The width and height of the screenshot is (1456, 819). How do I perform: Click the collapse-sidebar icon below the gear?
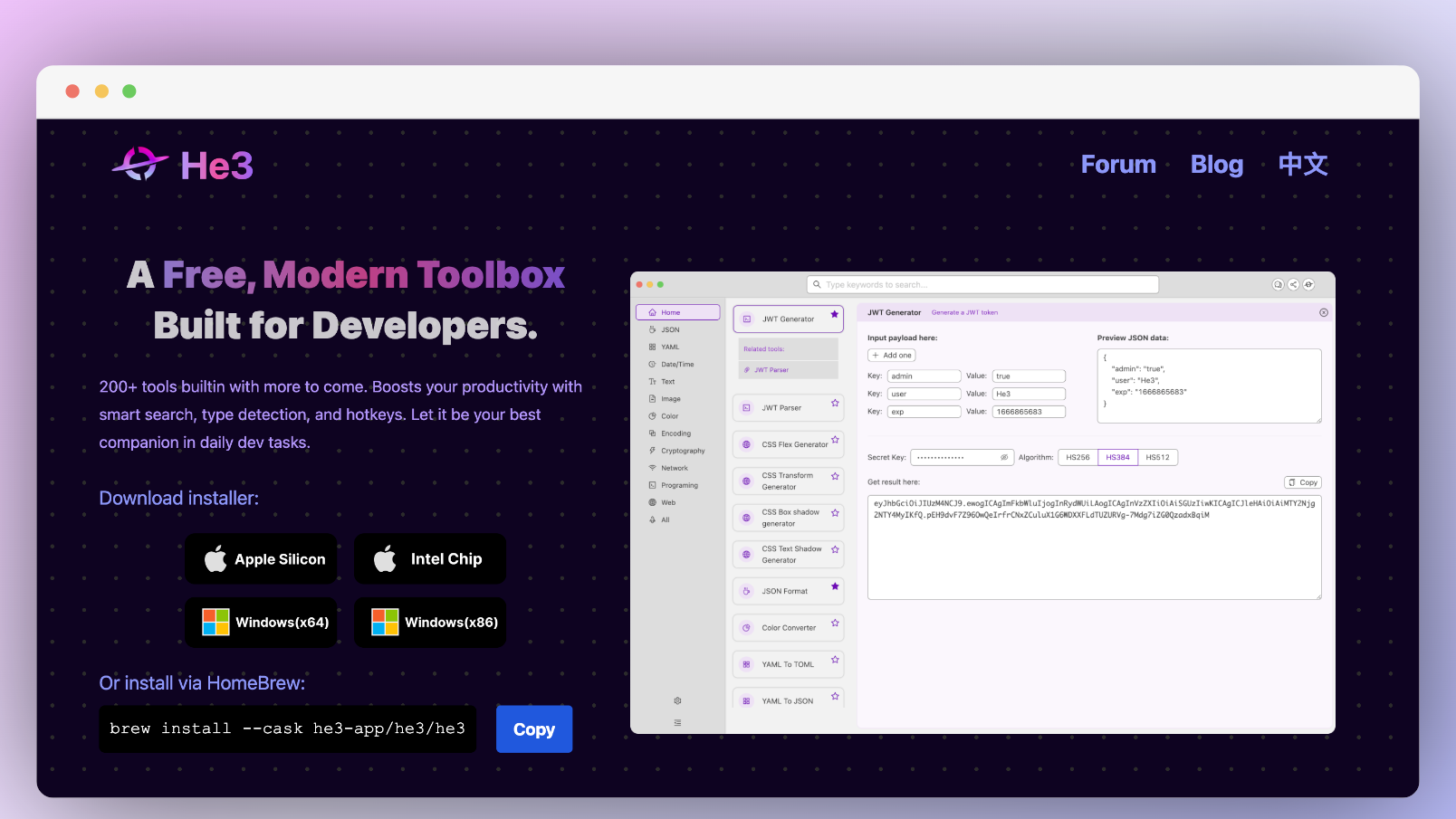coord(677,722)
